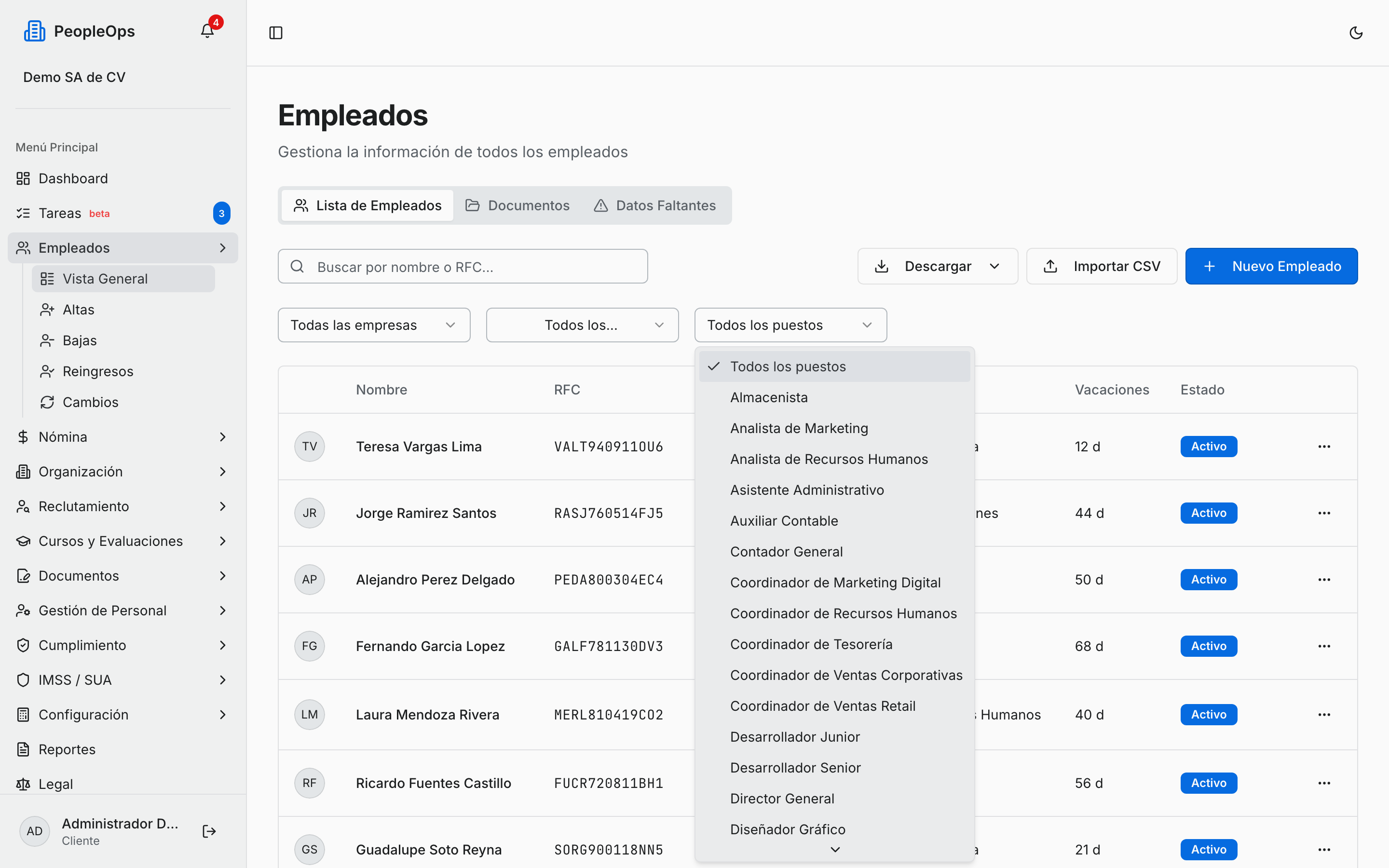This screenshot has width=1389, height=868.
Task: Expand the Organización sidebar section
Action: coord(123,471)
